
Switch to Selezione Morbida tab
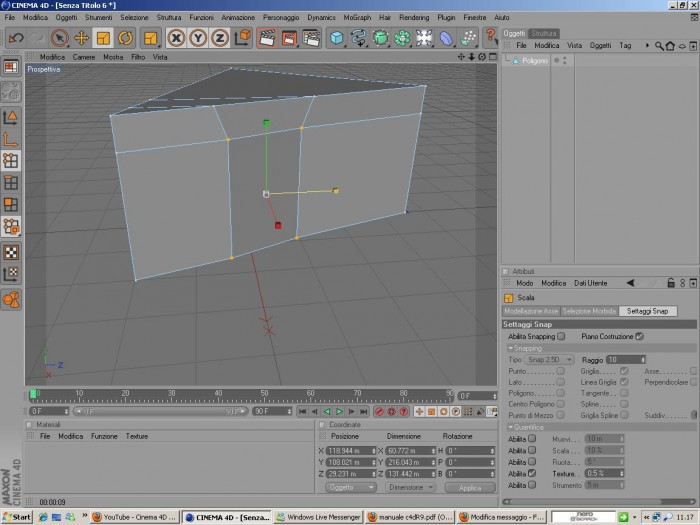pyautogui.click(x=589, y=311)
